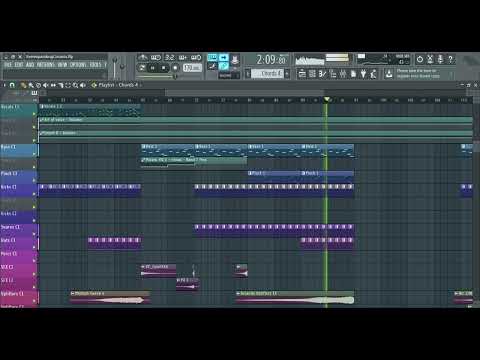The width and height of the screenshot is (480, 360).
Task: Open the PATTERNS menu
Action: click(x=46, y=65)
